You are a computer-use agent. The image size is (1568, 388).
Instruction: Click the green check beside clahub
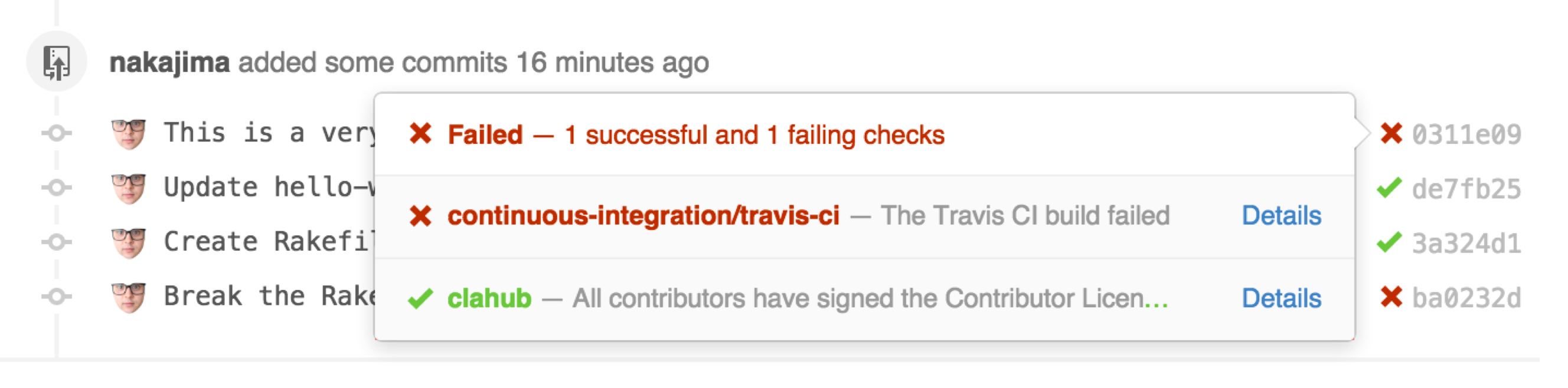(420, 298)
